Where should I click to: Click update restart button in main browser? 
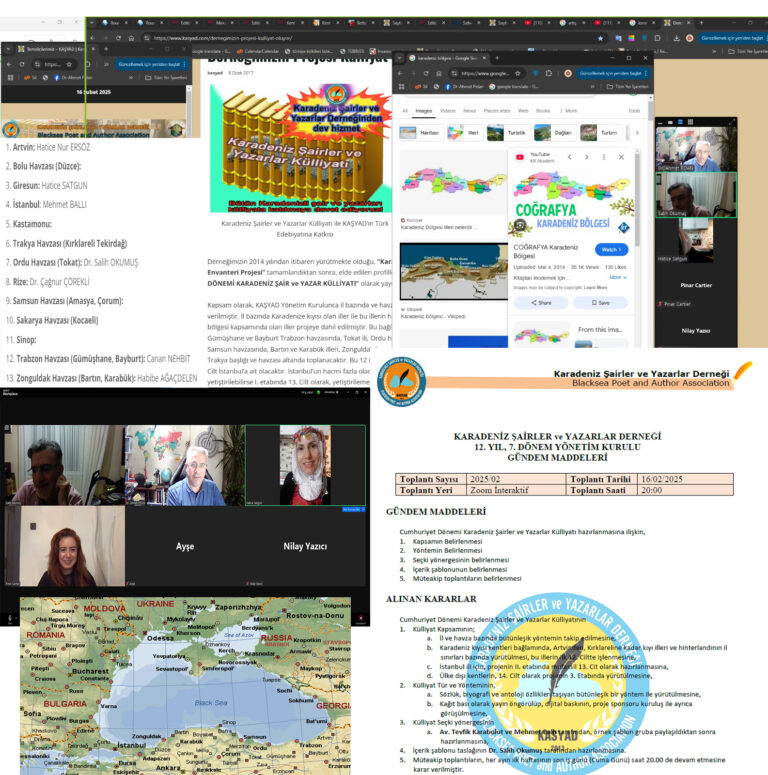pyautogui.click(x=732, y=38)
